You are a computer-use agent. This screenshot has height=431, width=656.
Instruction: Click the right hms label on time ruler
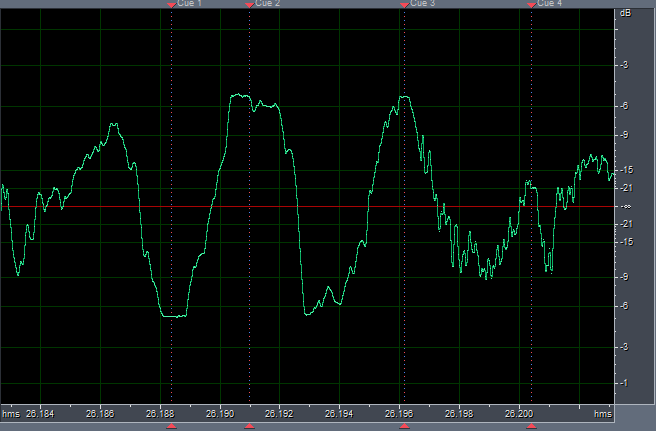603,414
